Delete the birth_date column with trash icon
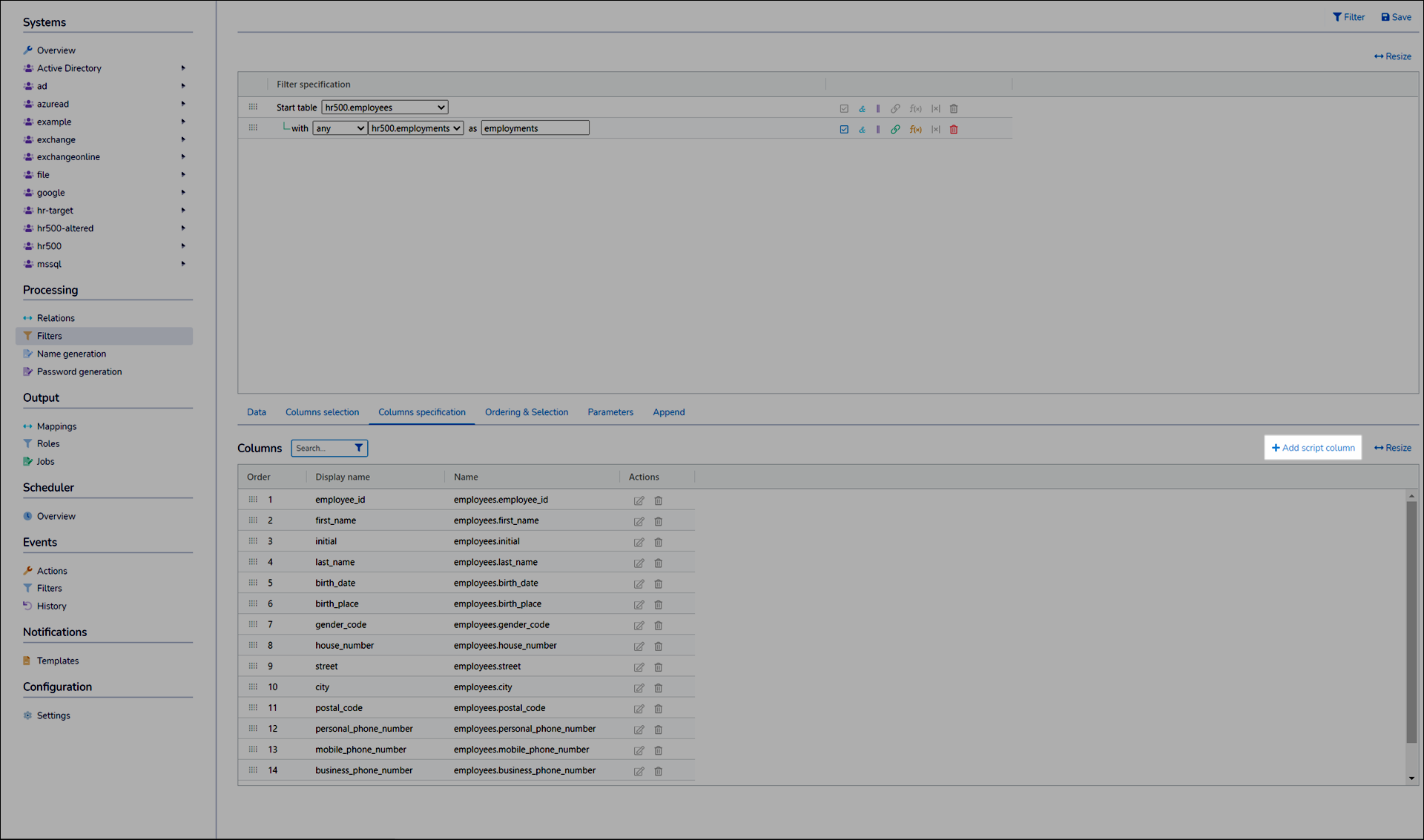The image size is (1424, 840). tap(658, 584)
